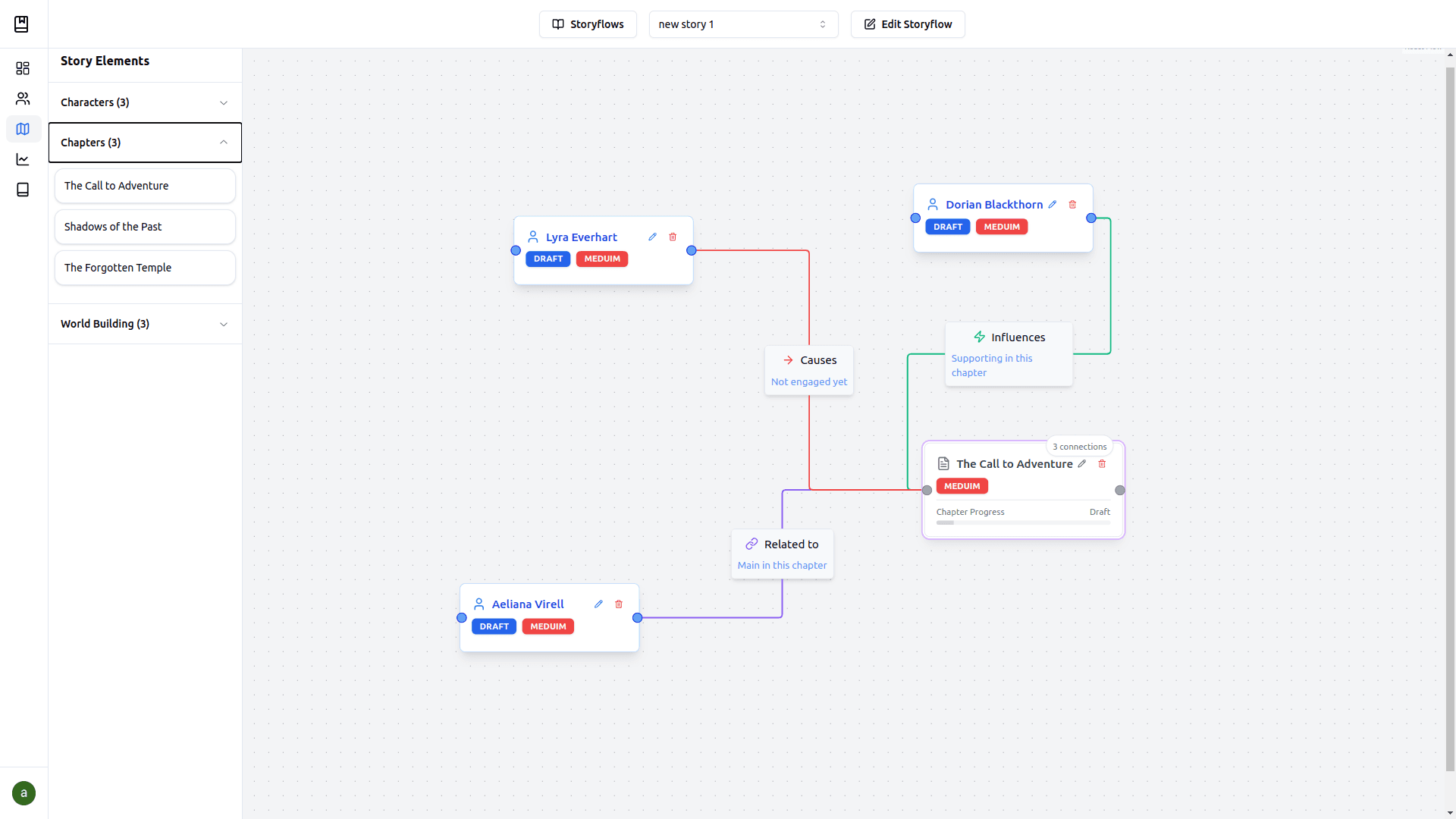Image resolution: width=1456 pixels, height=819 pixels.
Task: Edit the Lyra Everhart node via pencil icon
Action: point(652,237)
